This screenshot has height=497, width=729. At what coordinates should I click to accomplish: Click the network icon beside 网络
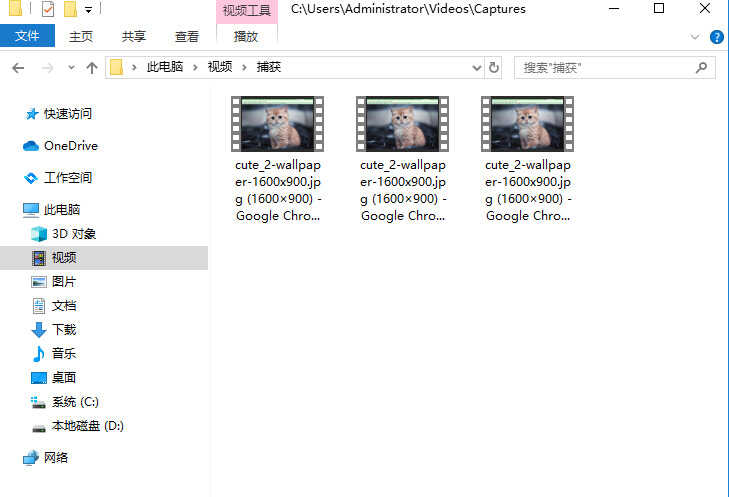click(31, 458)
